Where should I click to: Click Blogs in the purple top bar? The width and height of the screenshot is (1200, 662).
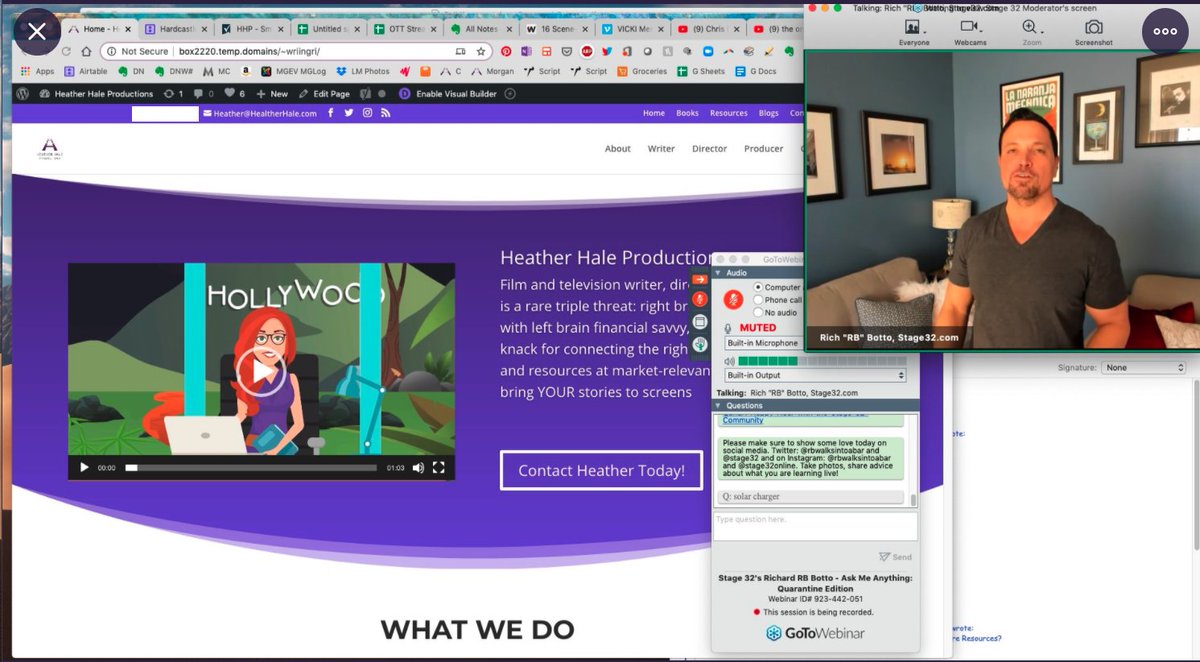pos(769,113)
